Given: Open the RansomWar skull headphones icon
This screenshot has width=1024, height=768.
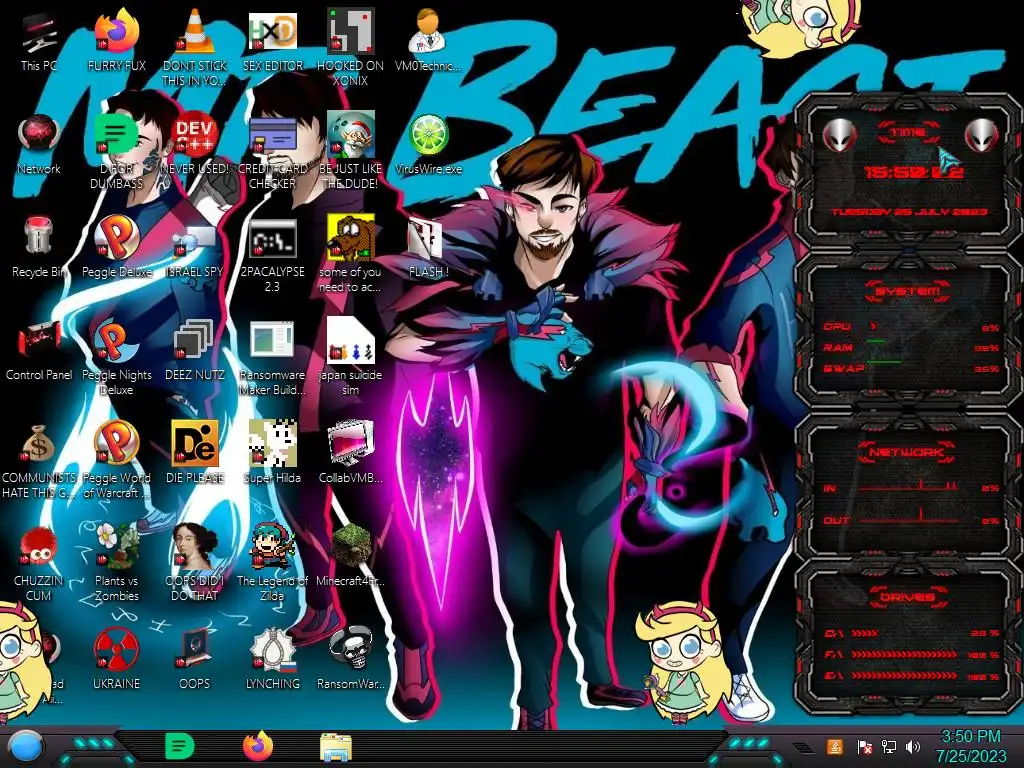Looking at the screenshot, I should (350, 658).
